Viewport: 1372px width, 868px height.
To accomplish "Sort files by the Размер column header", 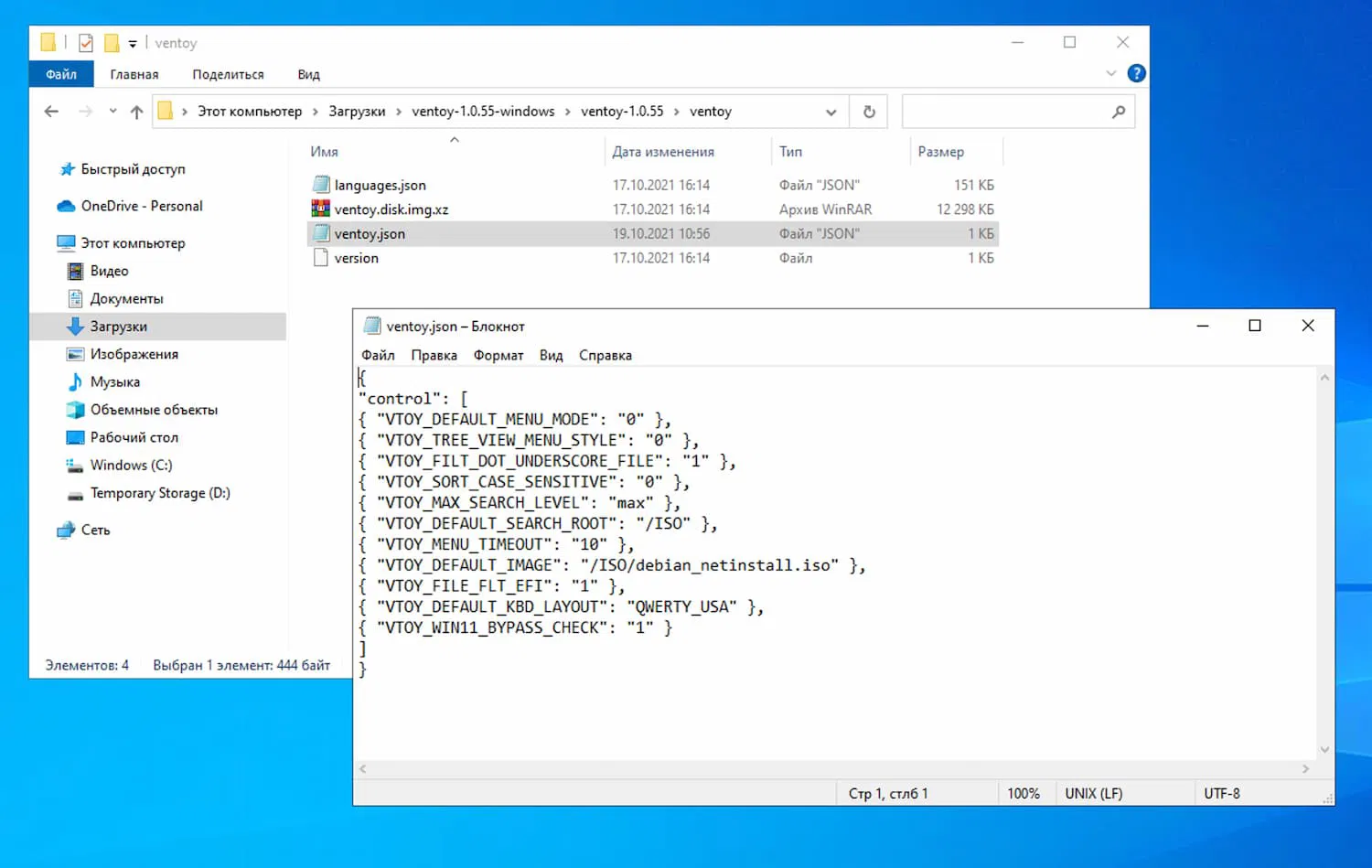I will (x=940, y=152).
